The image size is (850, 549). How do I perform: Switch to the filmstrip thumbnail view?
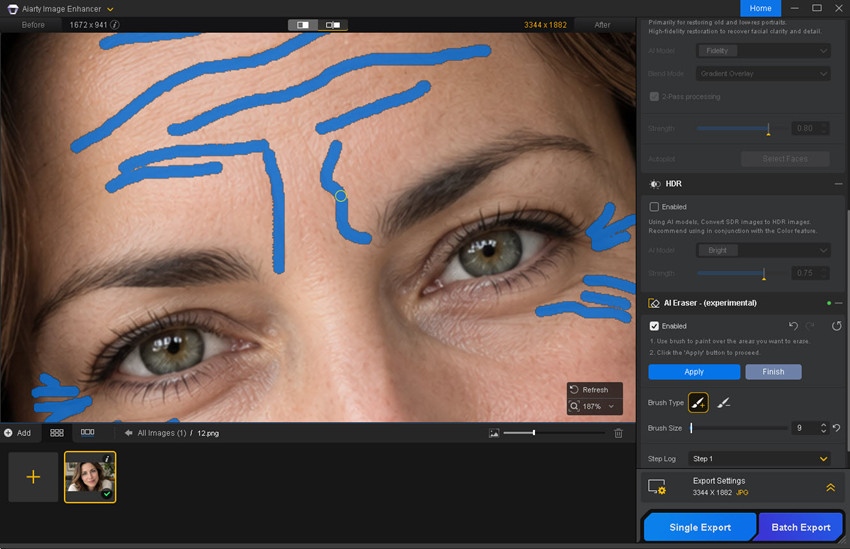pyautogui.click(x=87, y=432)
